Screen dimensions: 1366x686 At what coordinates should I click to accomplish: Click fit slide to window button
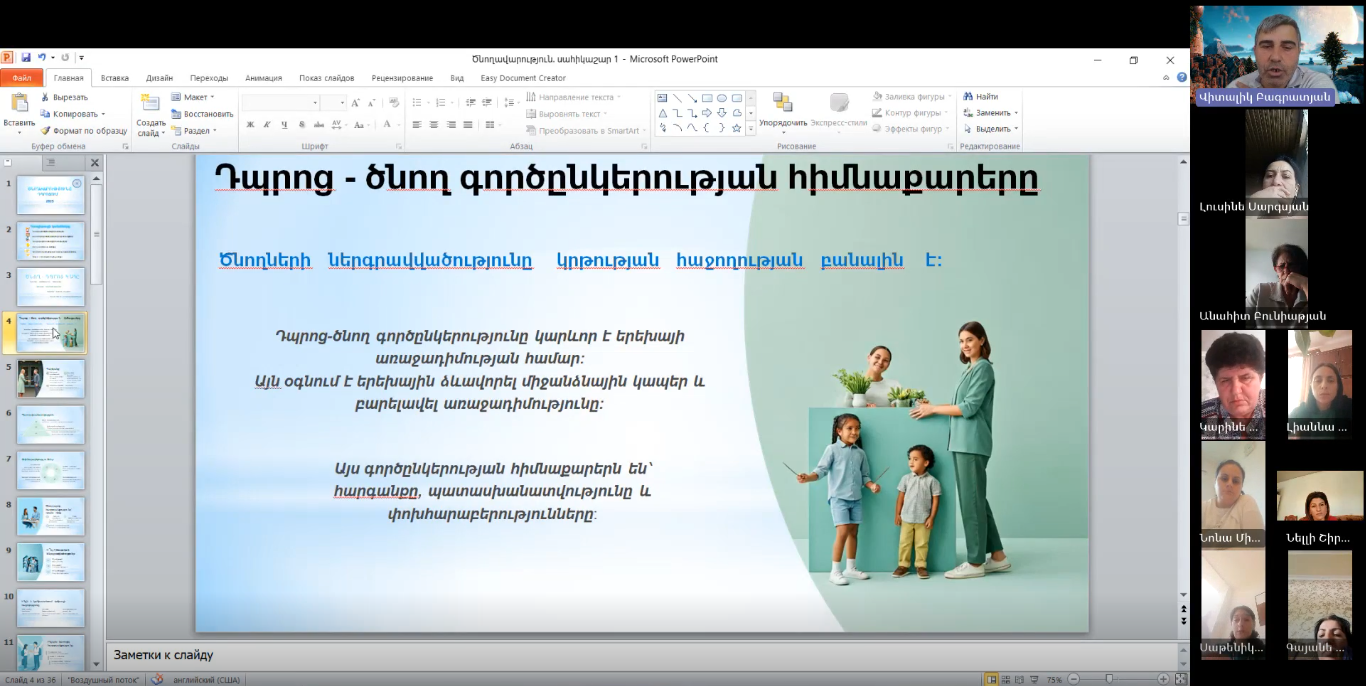pos(1180,679)
